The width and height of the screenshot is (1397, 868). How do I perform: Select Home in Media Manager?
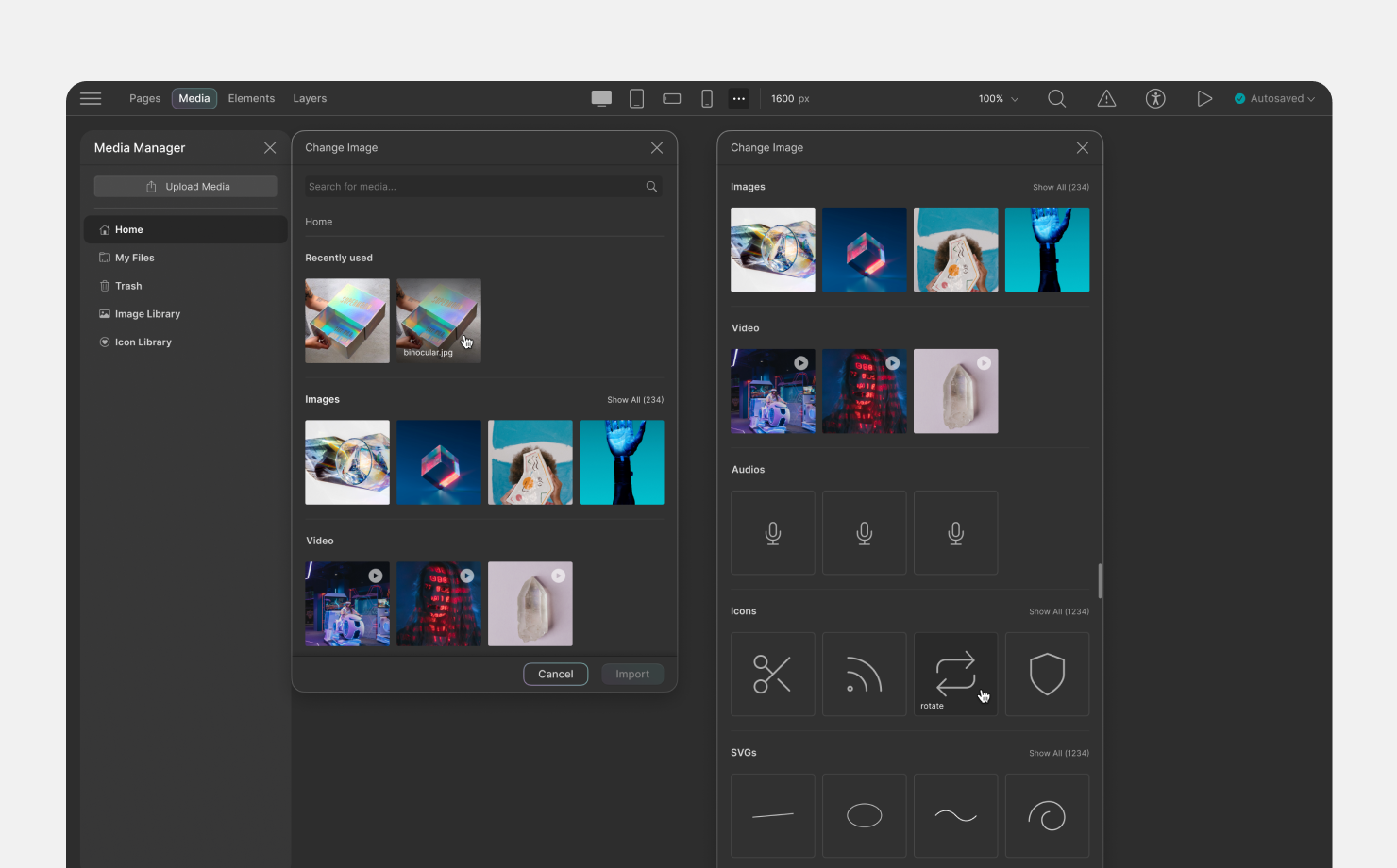(x=186, y=229)
